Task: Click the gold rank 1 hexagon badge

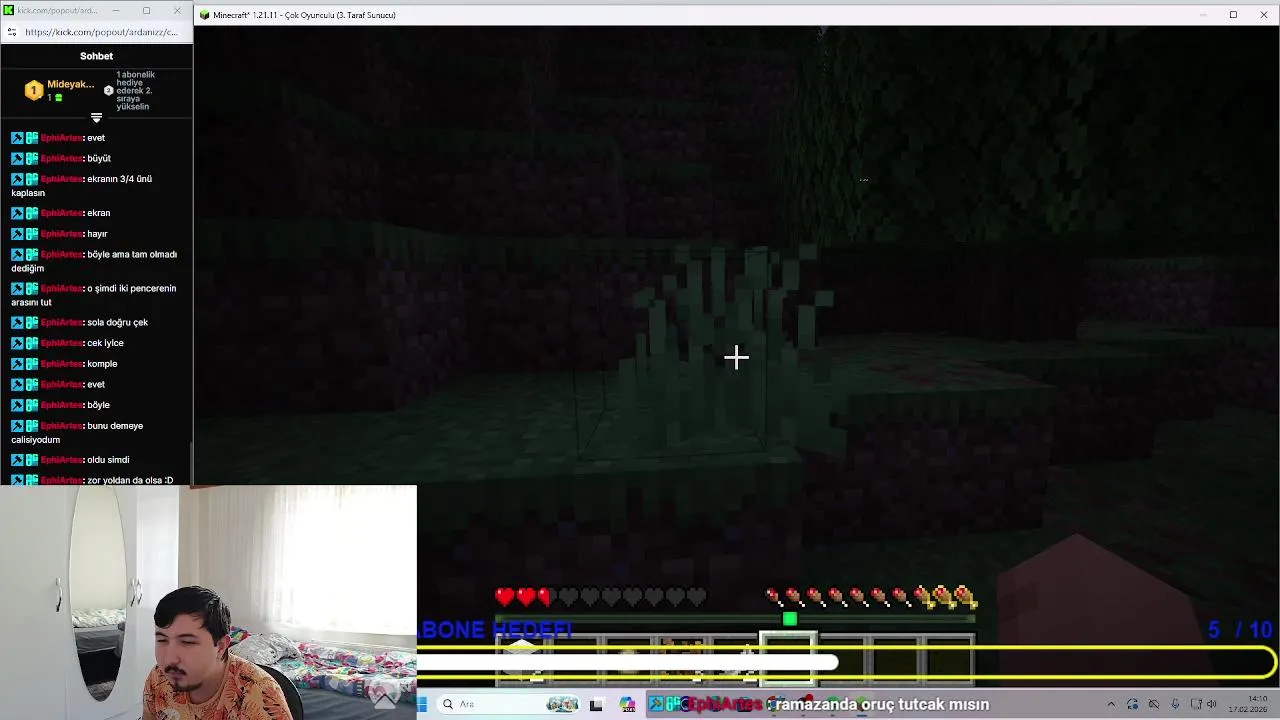Action: coord(33,90)
